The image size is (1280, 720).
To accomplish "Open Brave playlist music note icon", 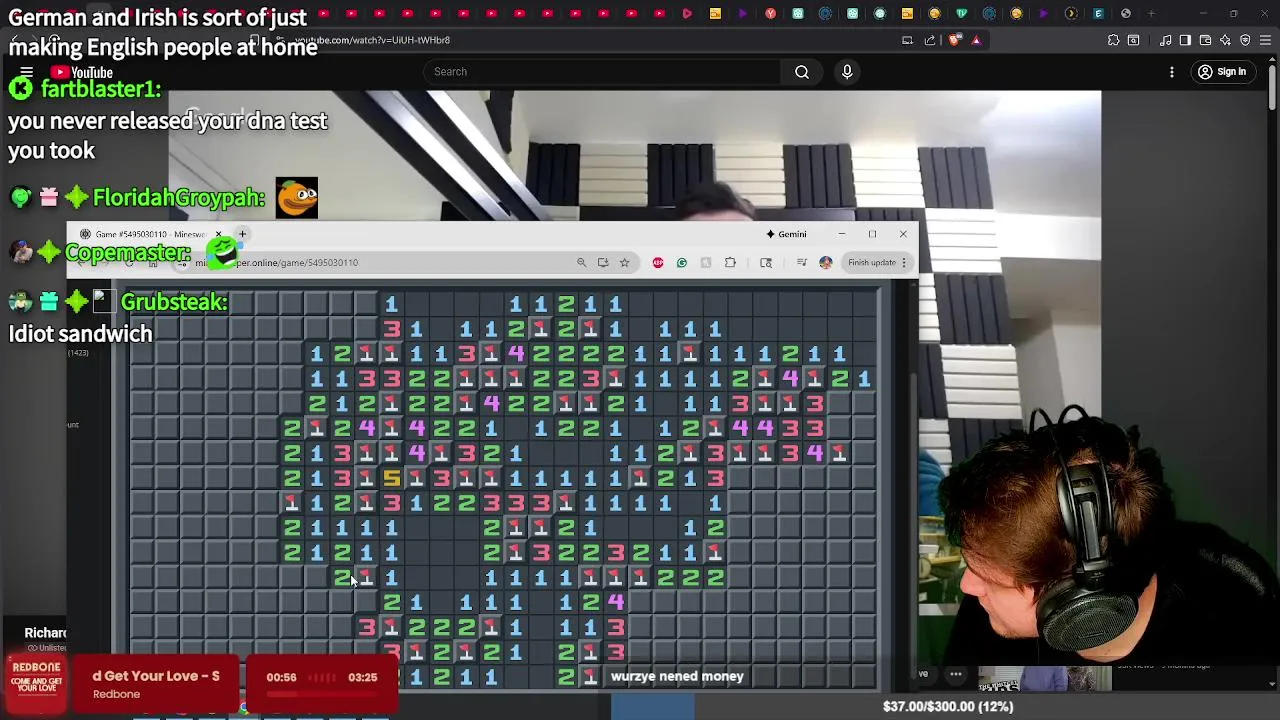I will (x=1166, y=40).
